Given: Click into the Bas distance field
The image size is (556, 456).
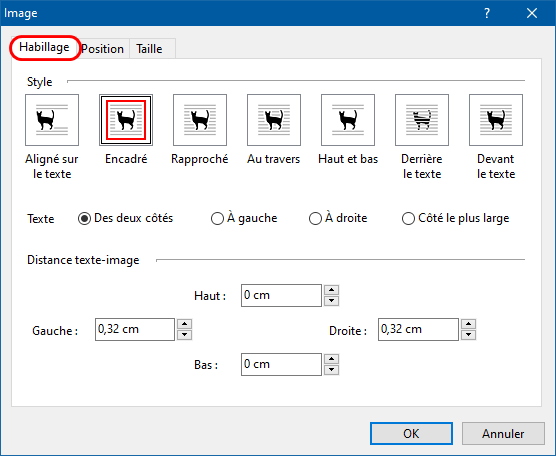Looking at the screenshot, I should tap(281, 364).
